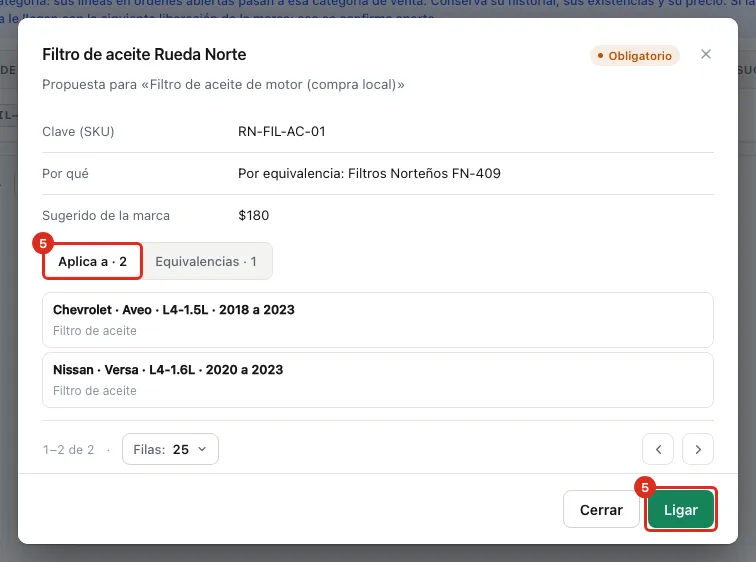The image size is (756, 562).
Task: Click the green Ligar button
Action: (x=680, y=509)
